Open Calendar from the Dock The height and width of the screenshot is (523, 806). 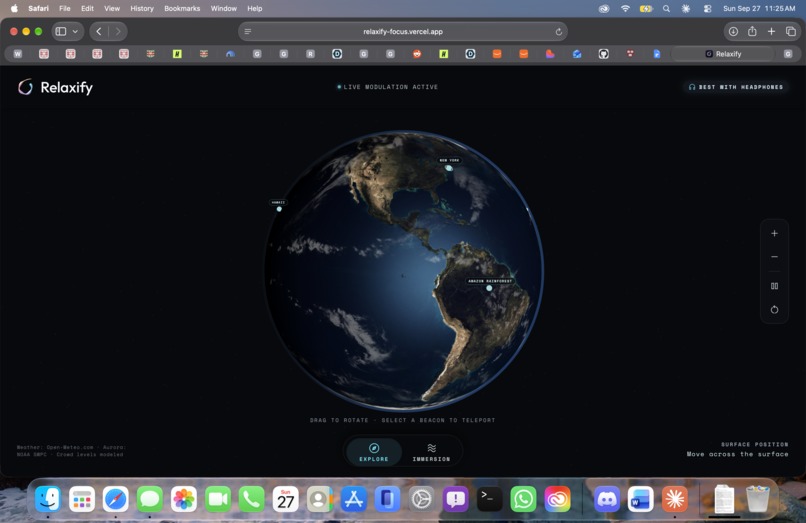coord(285,499)
